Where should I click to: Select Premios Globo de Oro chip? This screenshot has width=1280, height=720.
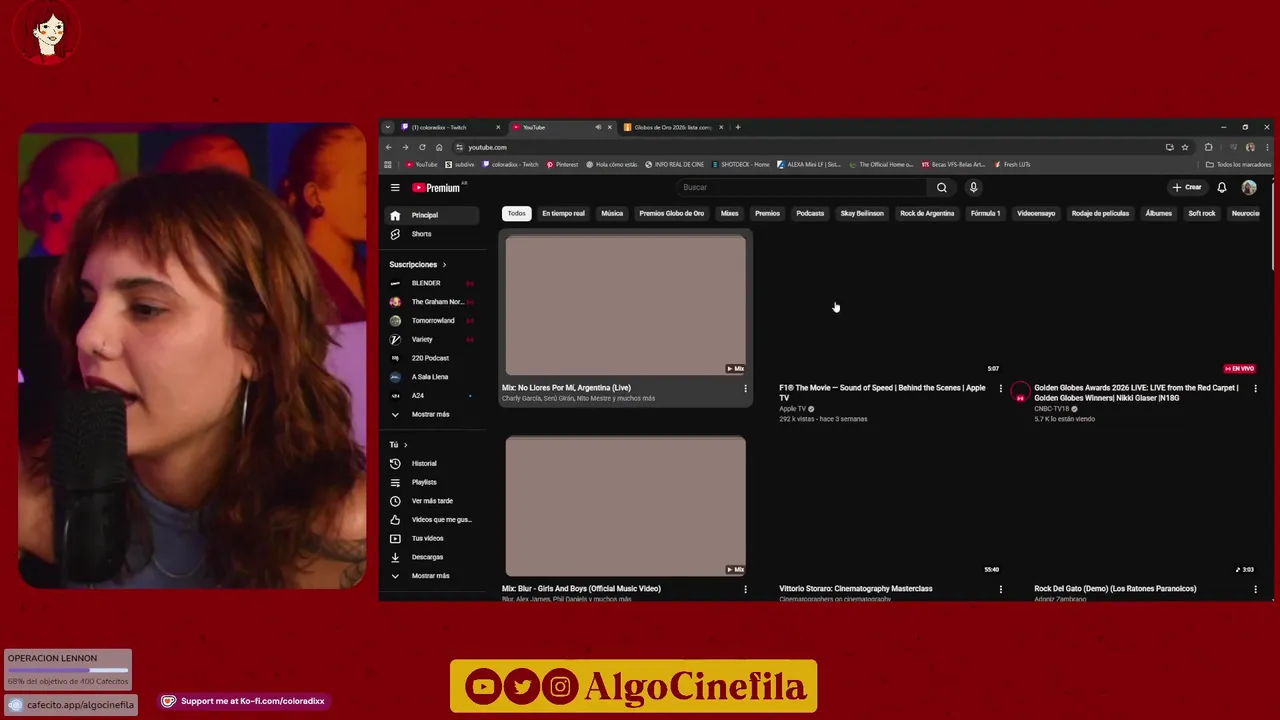coord(671,213)
